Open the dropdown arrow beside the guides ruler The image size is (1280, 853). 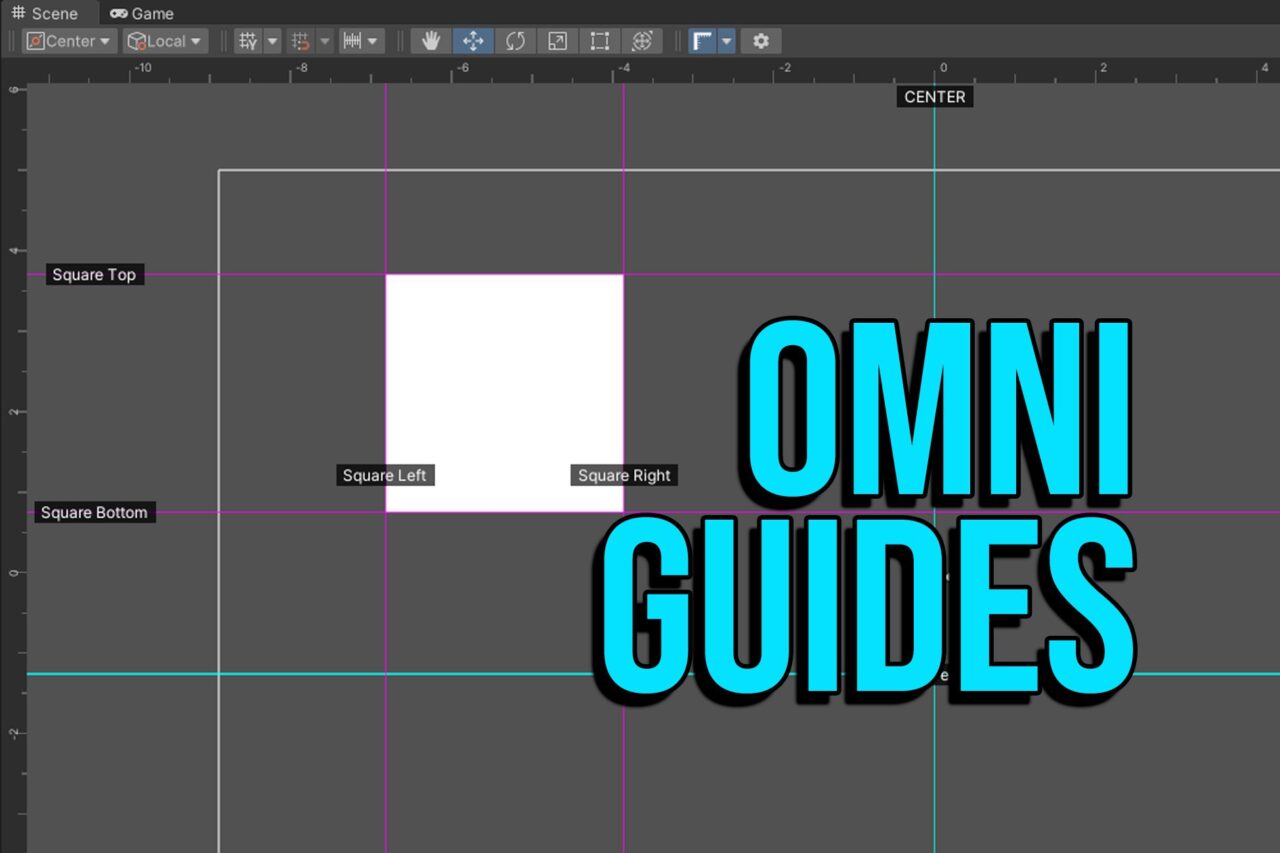pyautogui.click(x=726, y=41)
